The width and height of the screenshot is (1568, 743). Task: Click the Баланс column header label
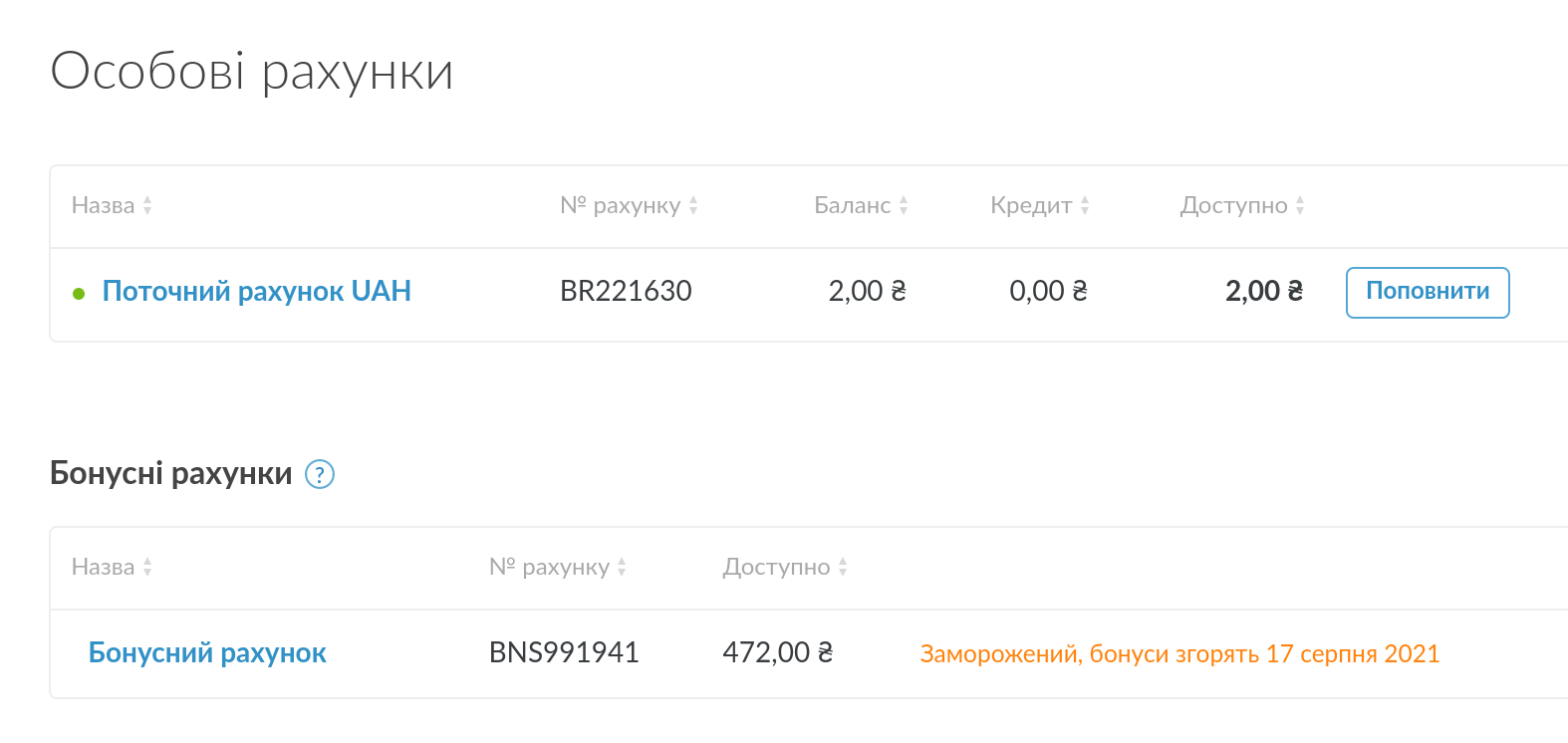coord(853,205)
